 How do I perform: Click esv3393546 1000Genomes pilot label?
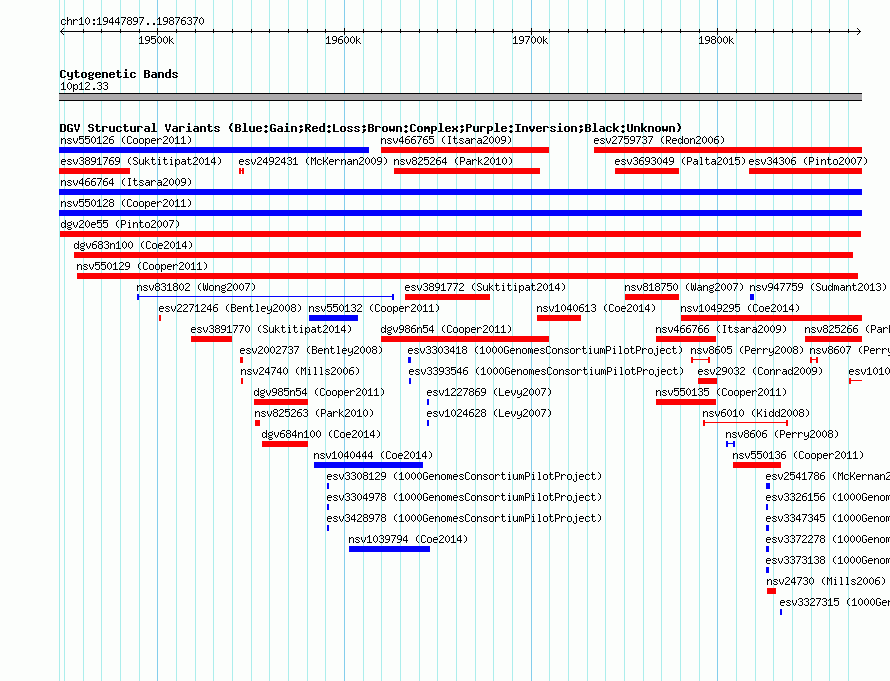click(x=547, y=371)
